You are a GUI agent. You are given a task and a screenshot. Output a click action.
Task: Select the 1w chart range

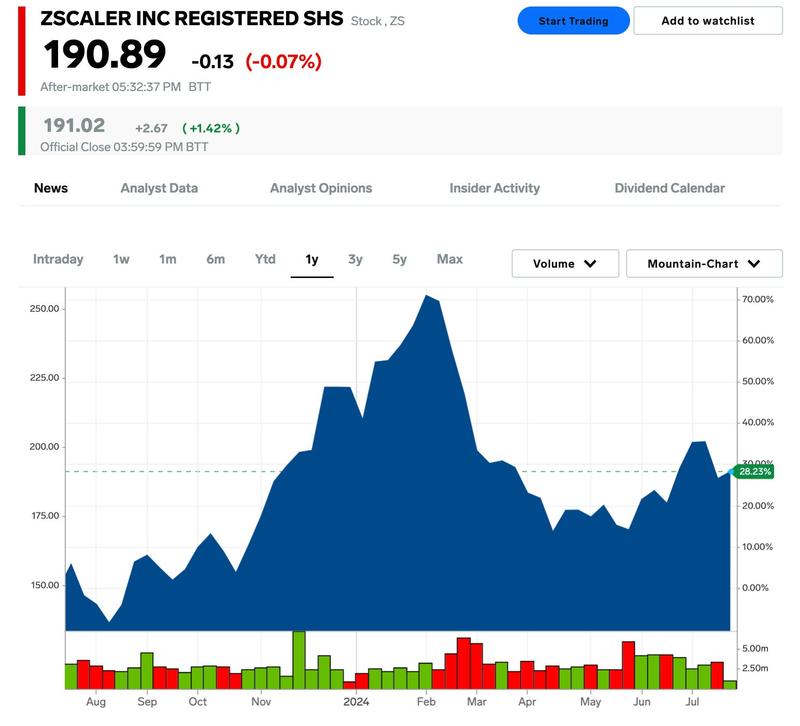click(x=121, y=259)
